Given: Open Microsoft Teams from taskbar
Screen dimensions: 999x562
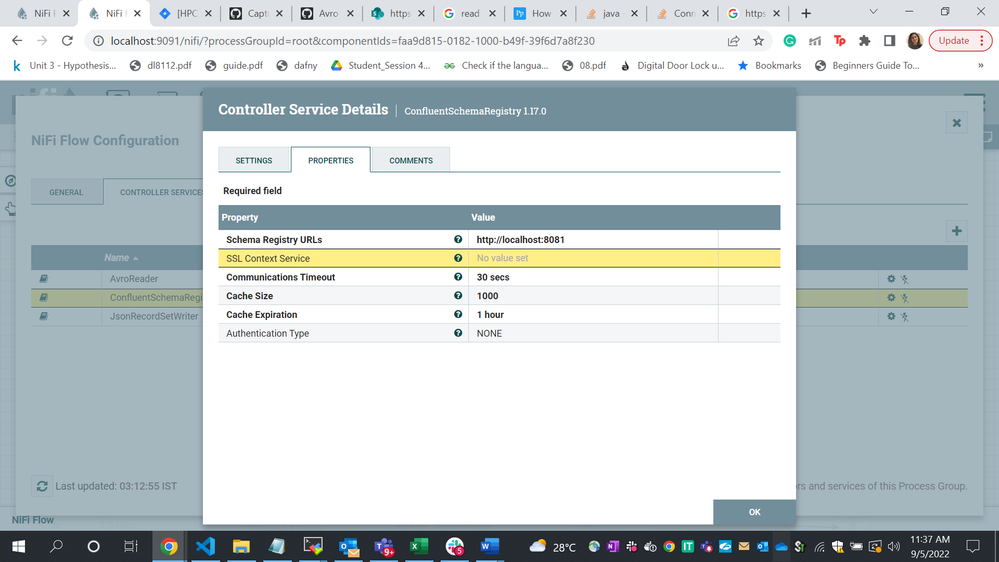Looking at the screenshot, I should (384, 546).
